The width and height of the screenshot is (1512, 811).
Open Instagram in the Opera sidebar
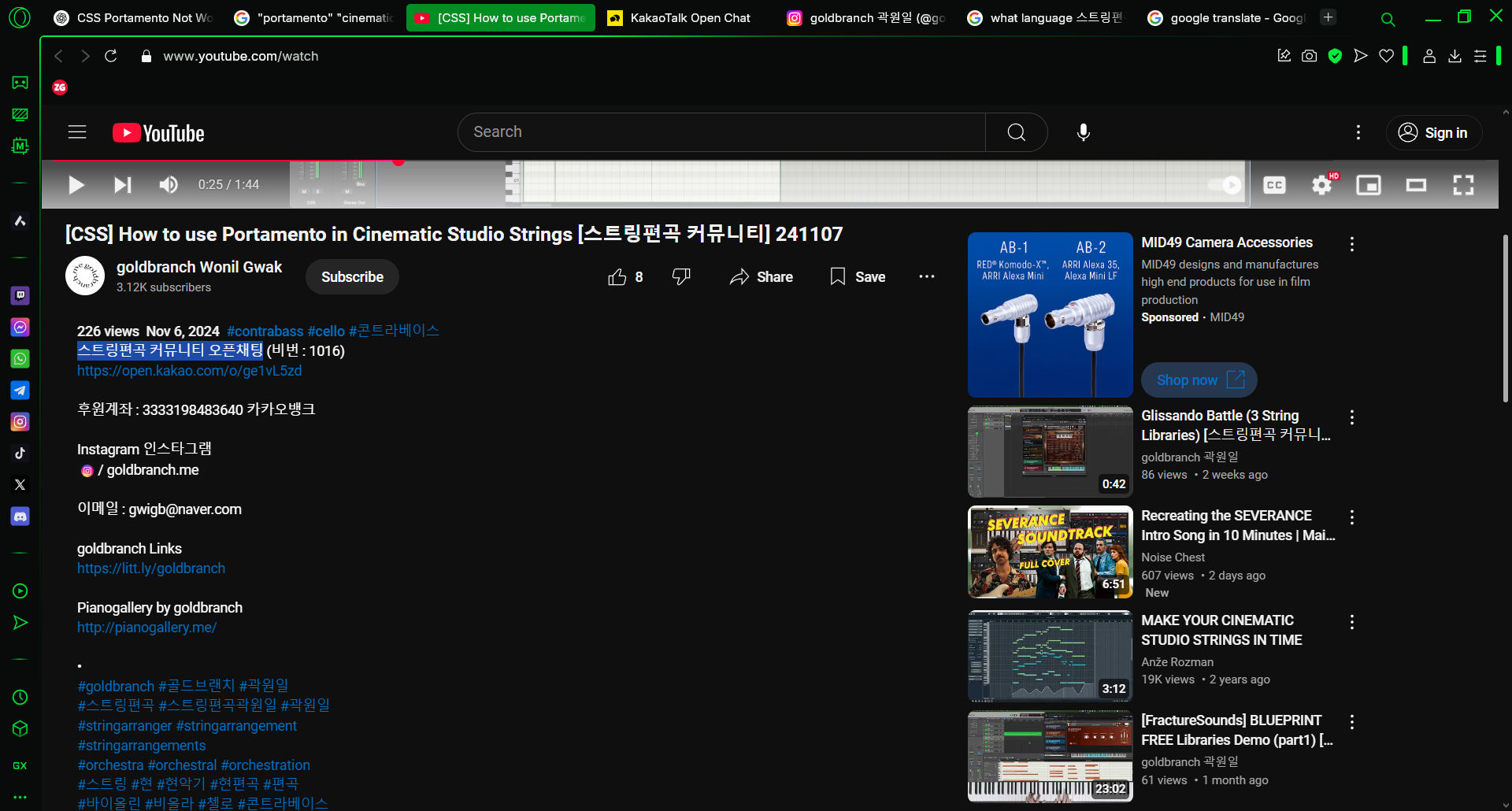20,421
